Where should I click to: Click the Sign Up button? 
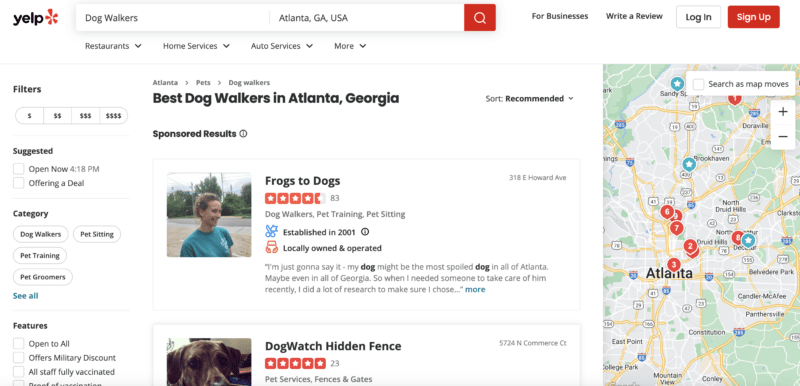(x=753, y=17)
